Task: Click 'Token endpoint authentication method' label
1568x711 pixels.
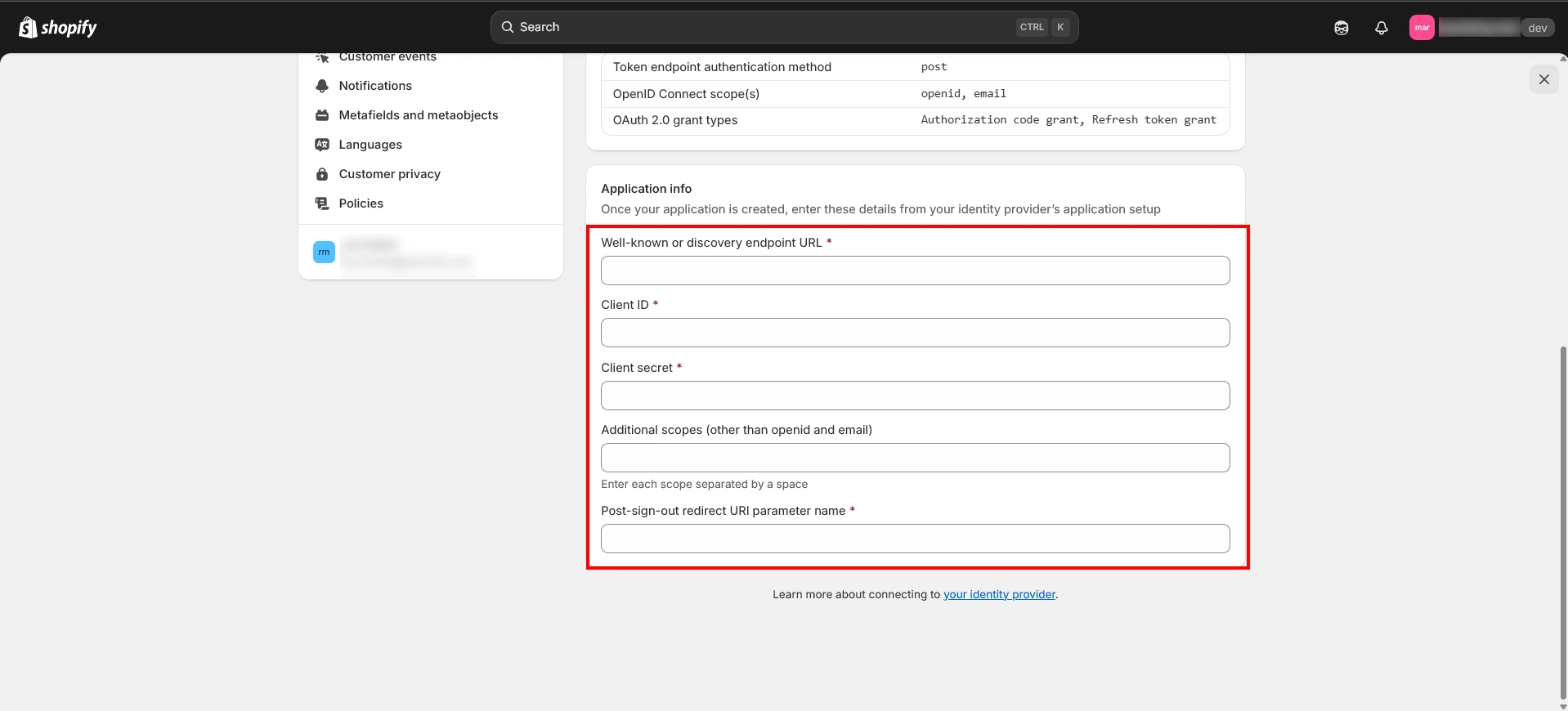Action: pyautogui.click(x=722, y=67)
